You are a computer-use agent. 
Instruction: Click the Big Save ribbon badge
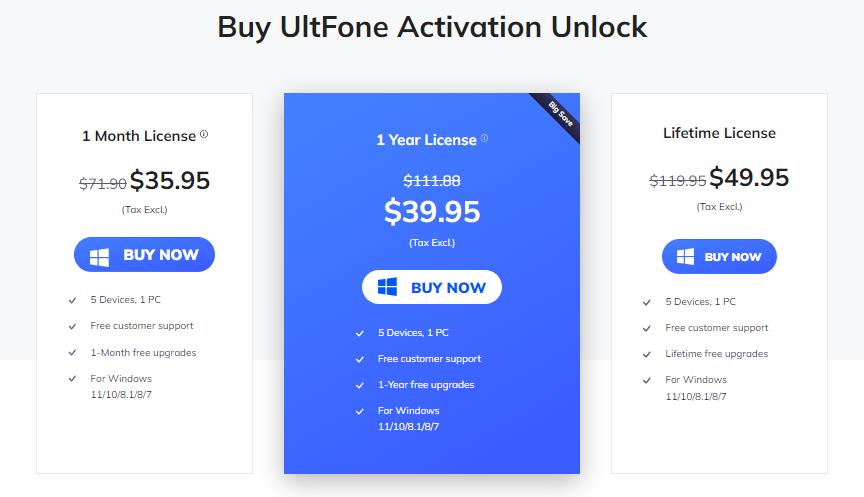[x=558, y=116]
